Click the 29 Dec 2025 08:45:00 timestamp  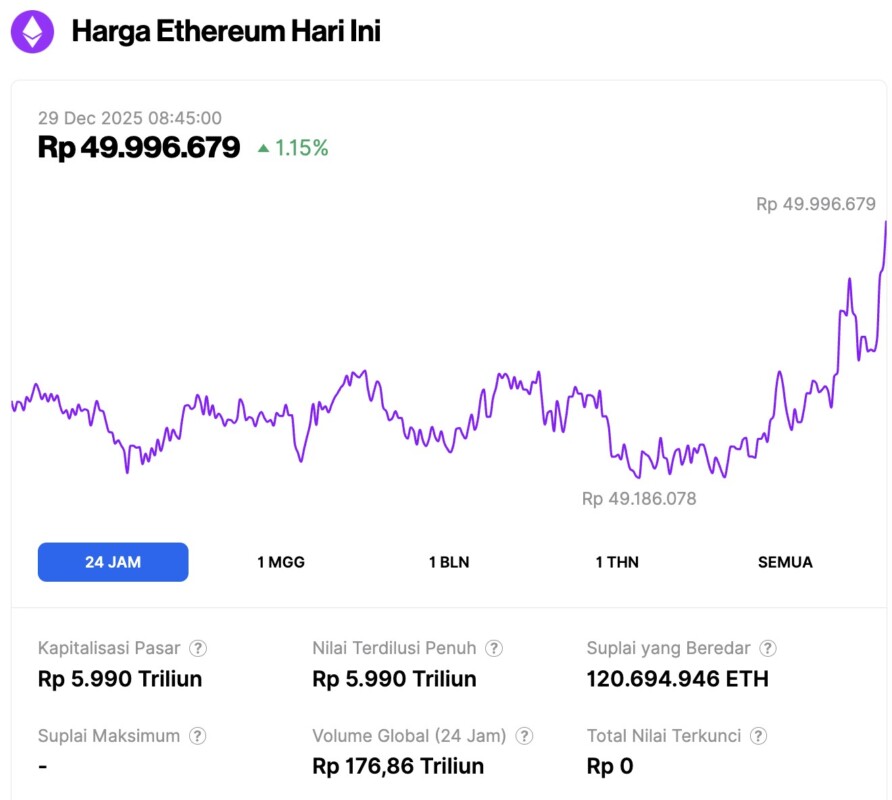pyautogui.click(x=130, y=118)
